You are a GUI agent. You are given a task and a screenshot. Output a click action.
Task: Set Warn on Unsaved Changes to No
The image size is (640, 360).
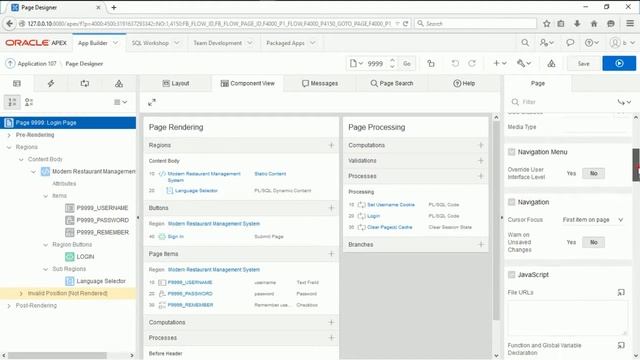593,242
